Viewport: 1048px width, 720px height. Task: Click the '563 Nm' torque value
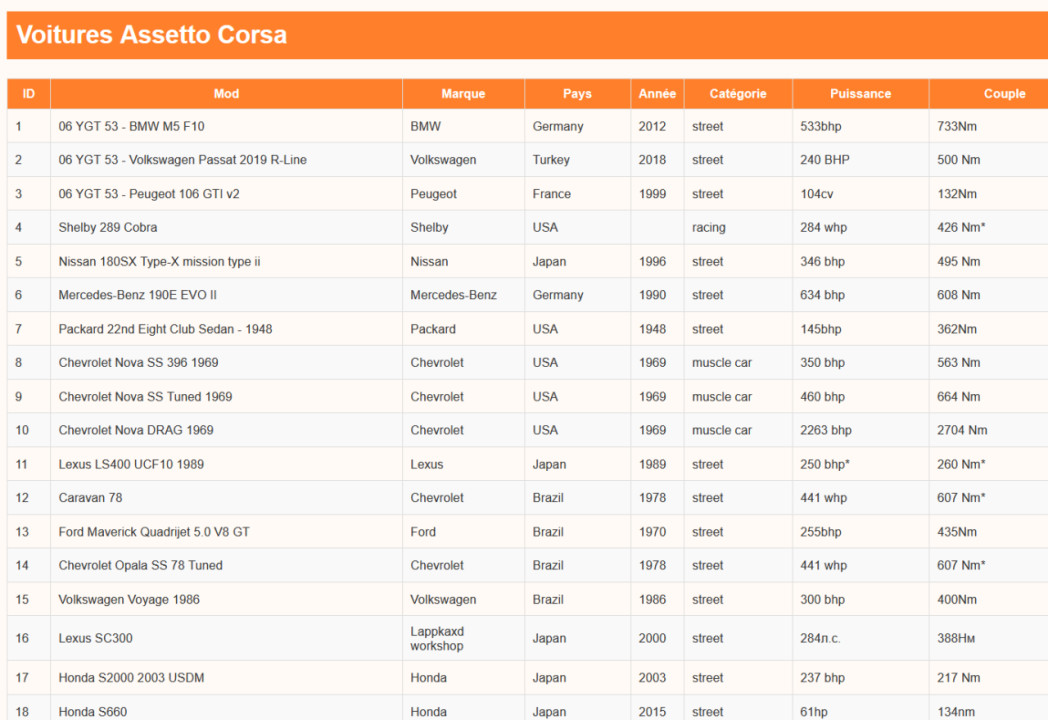pyautogui.click(x=958, y=362)
